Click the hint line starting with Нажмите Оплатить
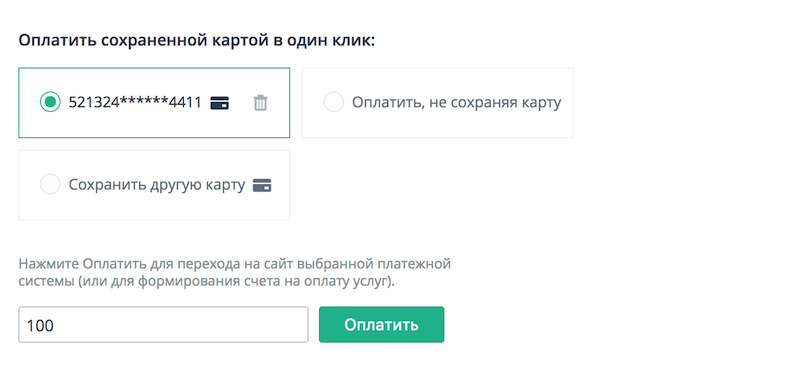This screenshot has width=800, height=368. pyautogui.click(x=235, y=265)
